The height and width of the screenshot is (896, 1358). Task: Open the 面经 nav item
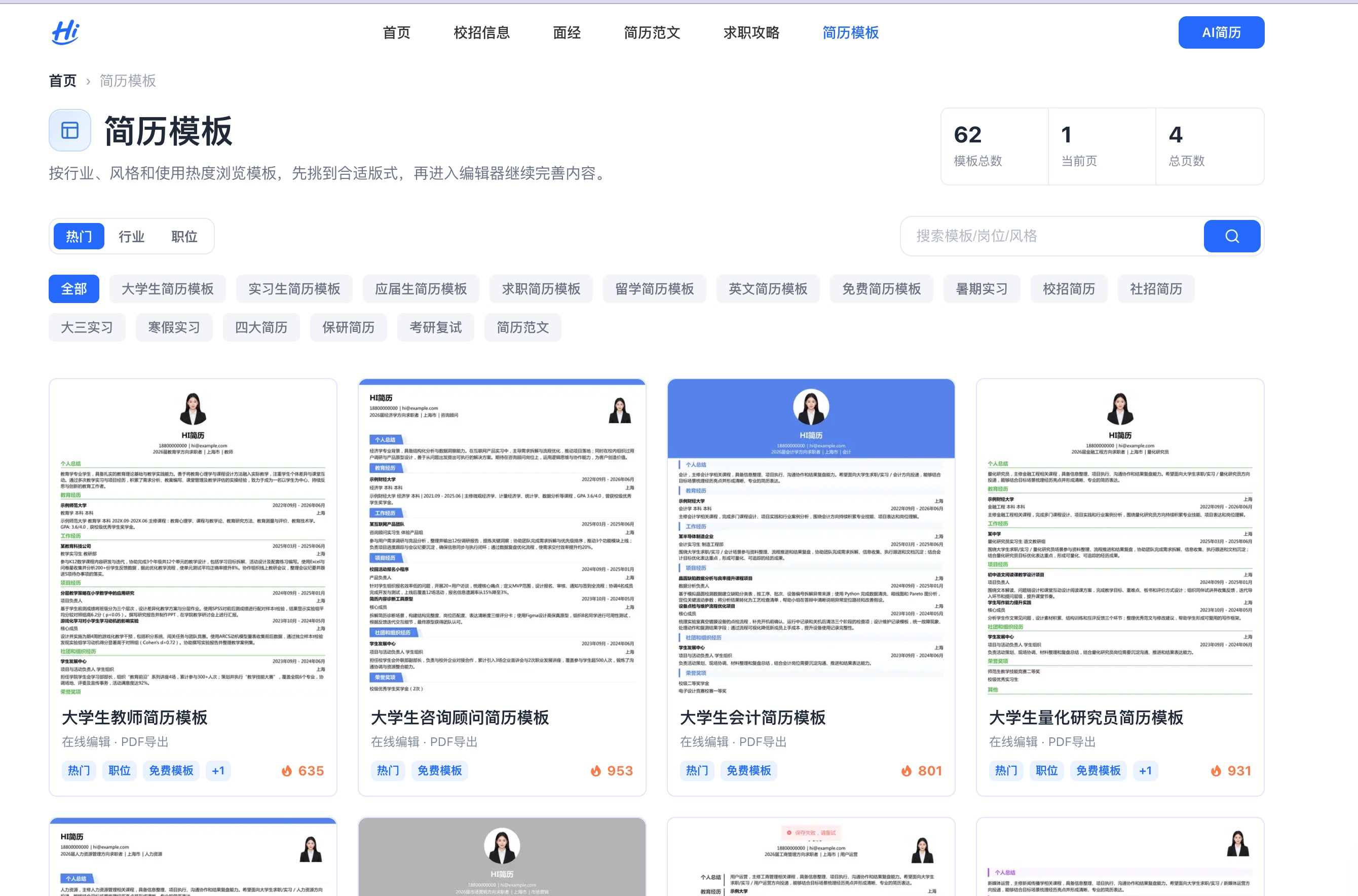coord(567,32)
